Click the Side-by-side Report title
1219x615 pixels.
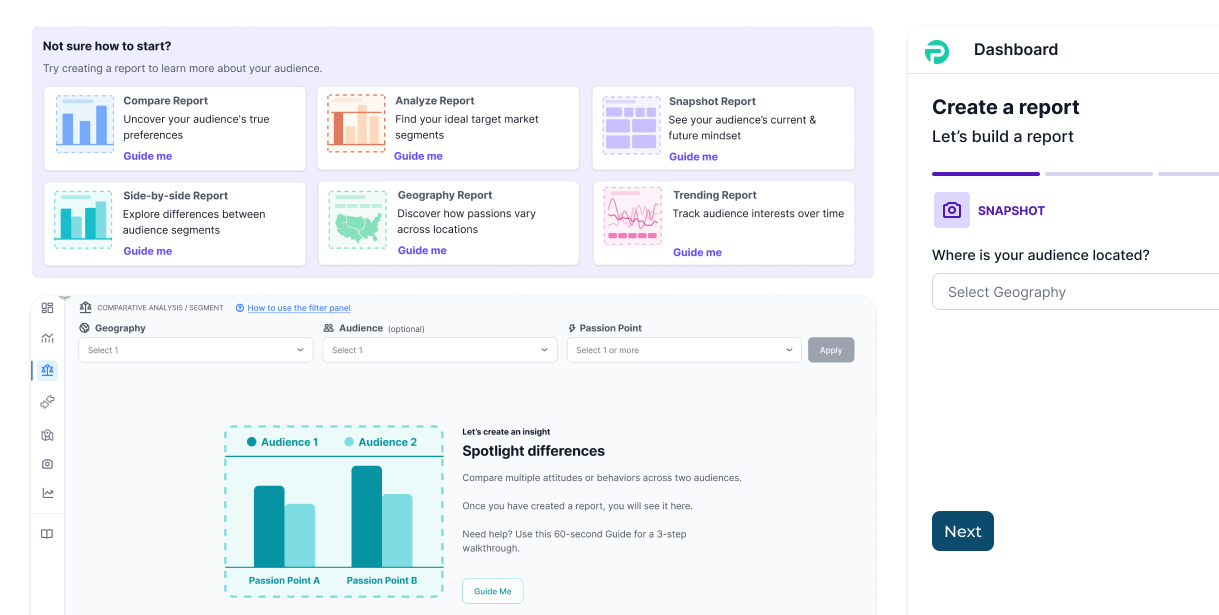(x=176, y=196)
